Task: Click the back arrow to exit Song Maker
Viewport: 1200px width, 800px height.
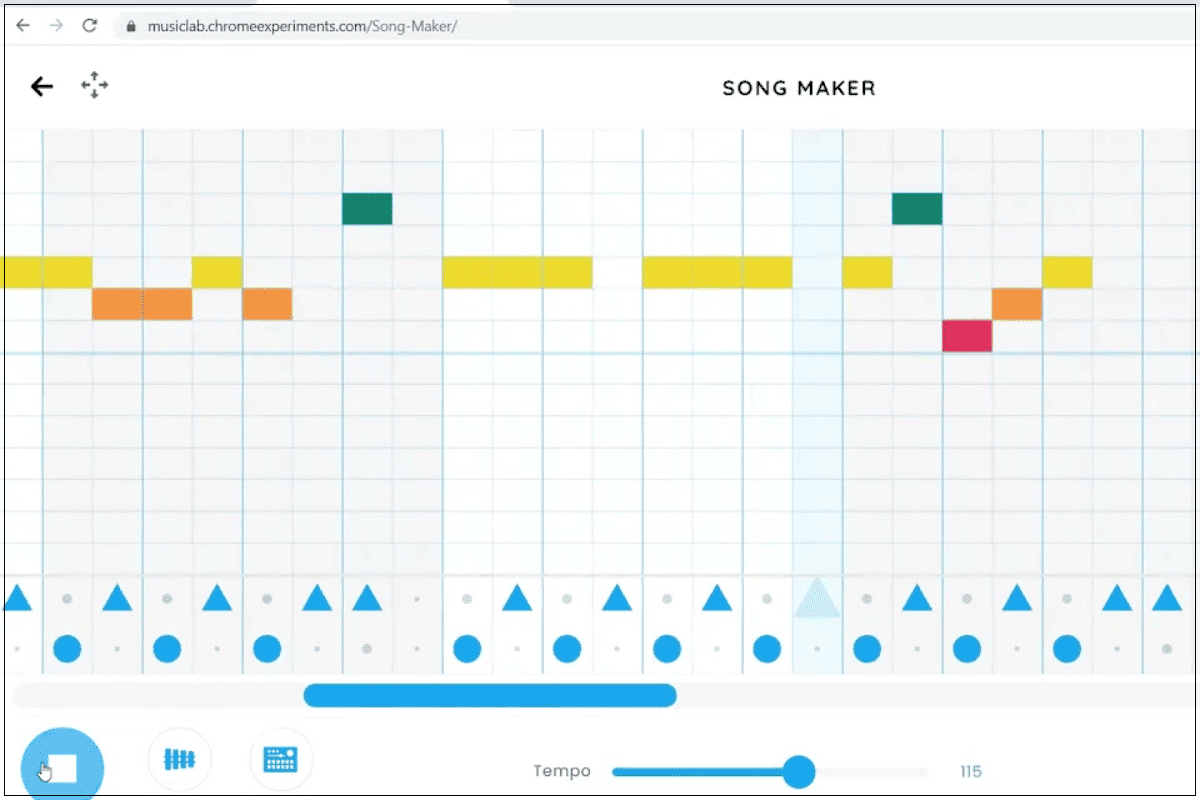Action: click(41, 86)
